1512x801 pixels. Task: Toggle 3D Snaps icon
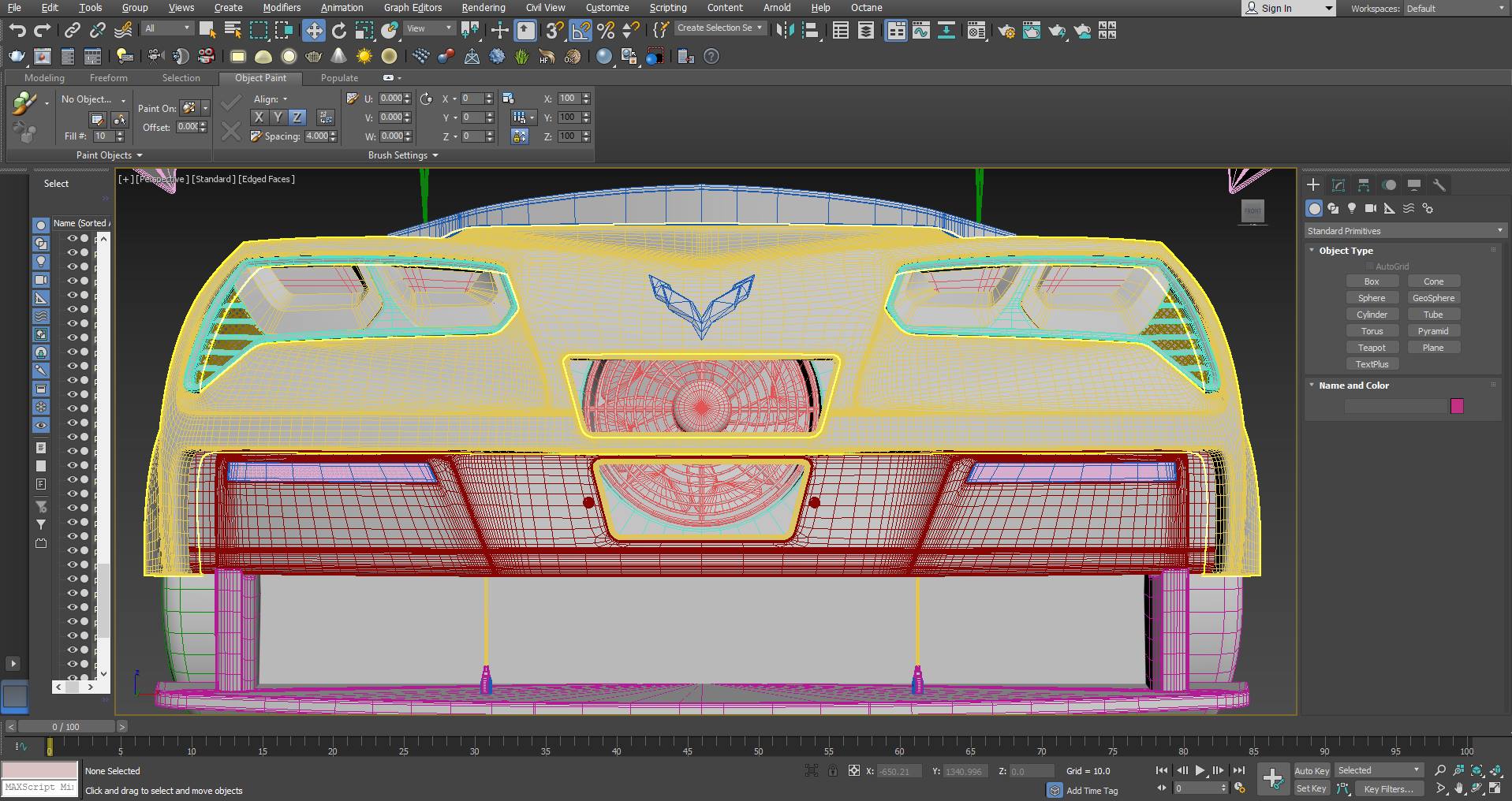click(554, 31)
